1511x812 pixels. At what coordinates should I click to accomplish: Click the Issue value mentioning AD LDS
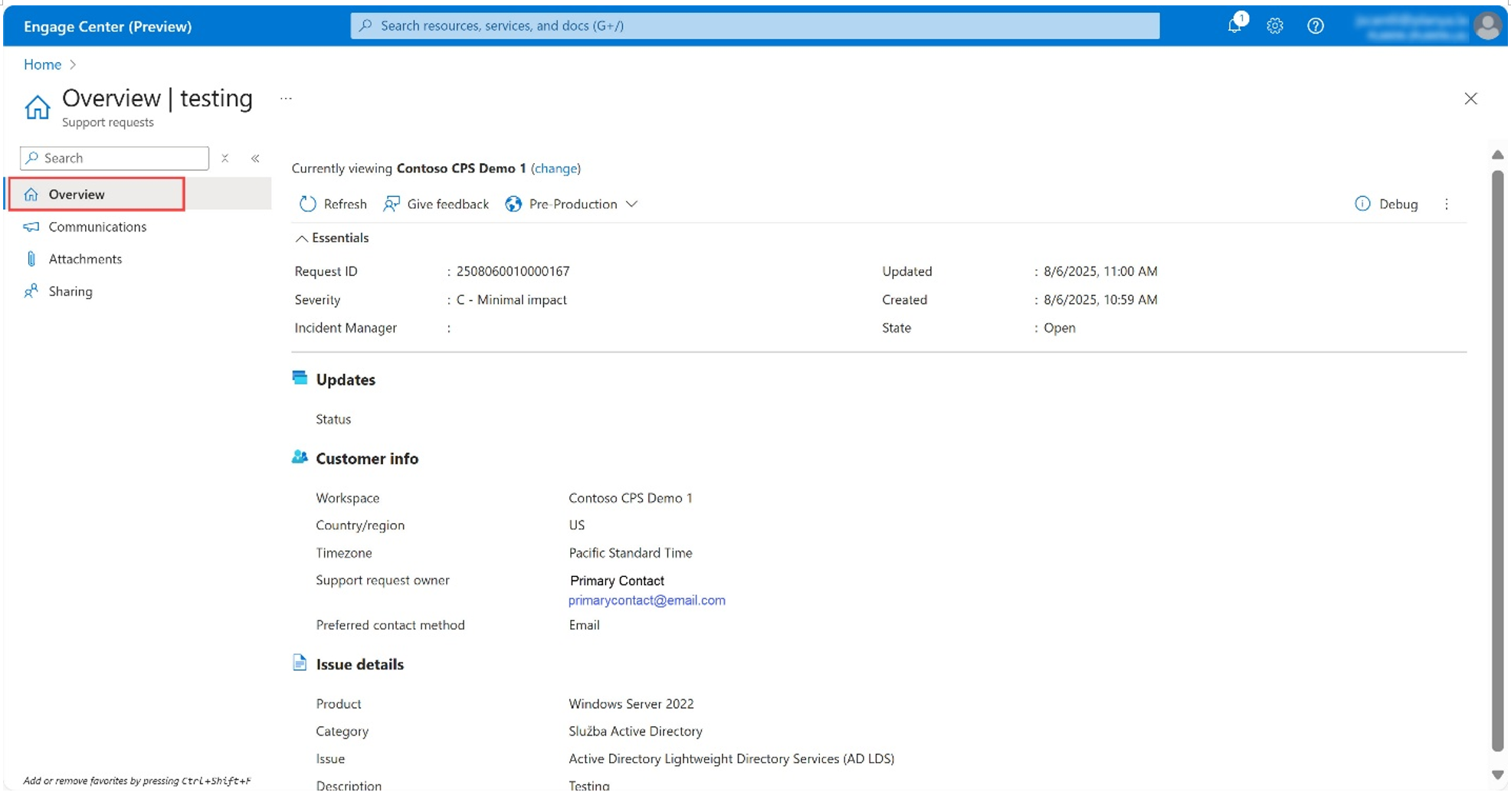(731, 759)
